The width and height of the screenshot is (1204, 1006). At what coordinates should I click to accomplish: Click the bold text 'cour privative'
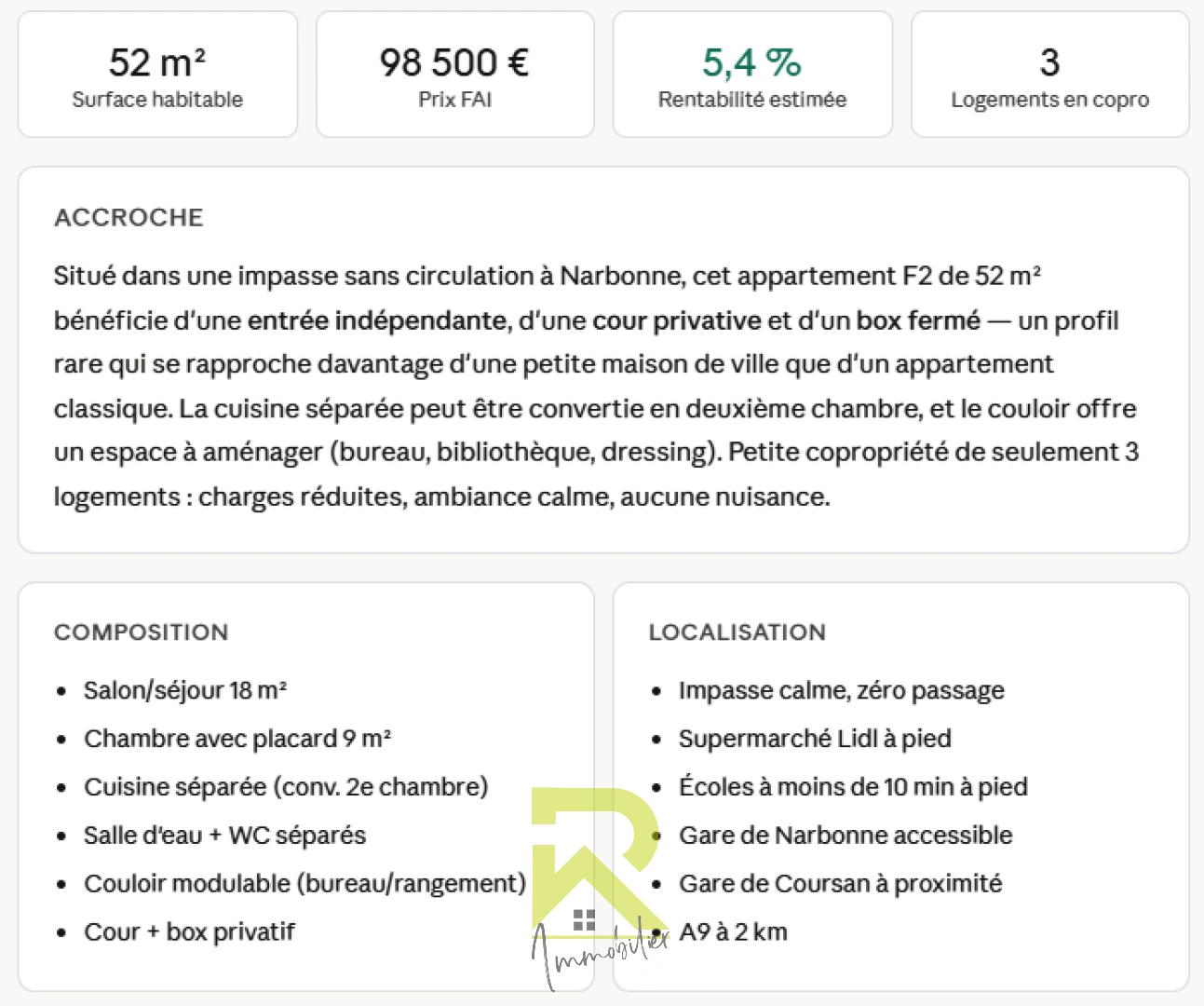tap(677, 320)
